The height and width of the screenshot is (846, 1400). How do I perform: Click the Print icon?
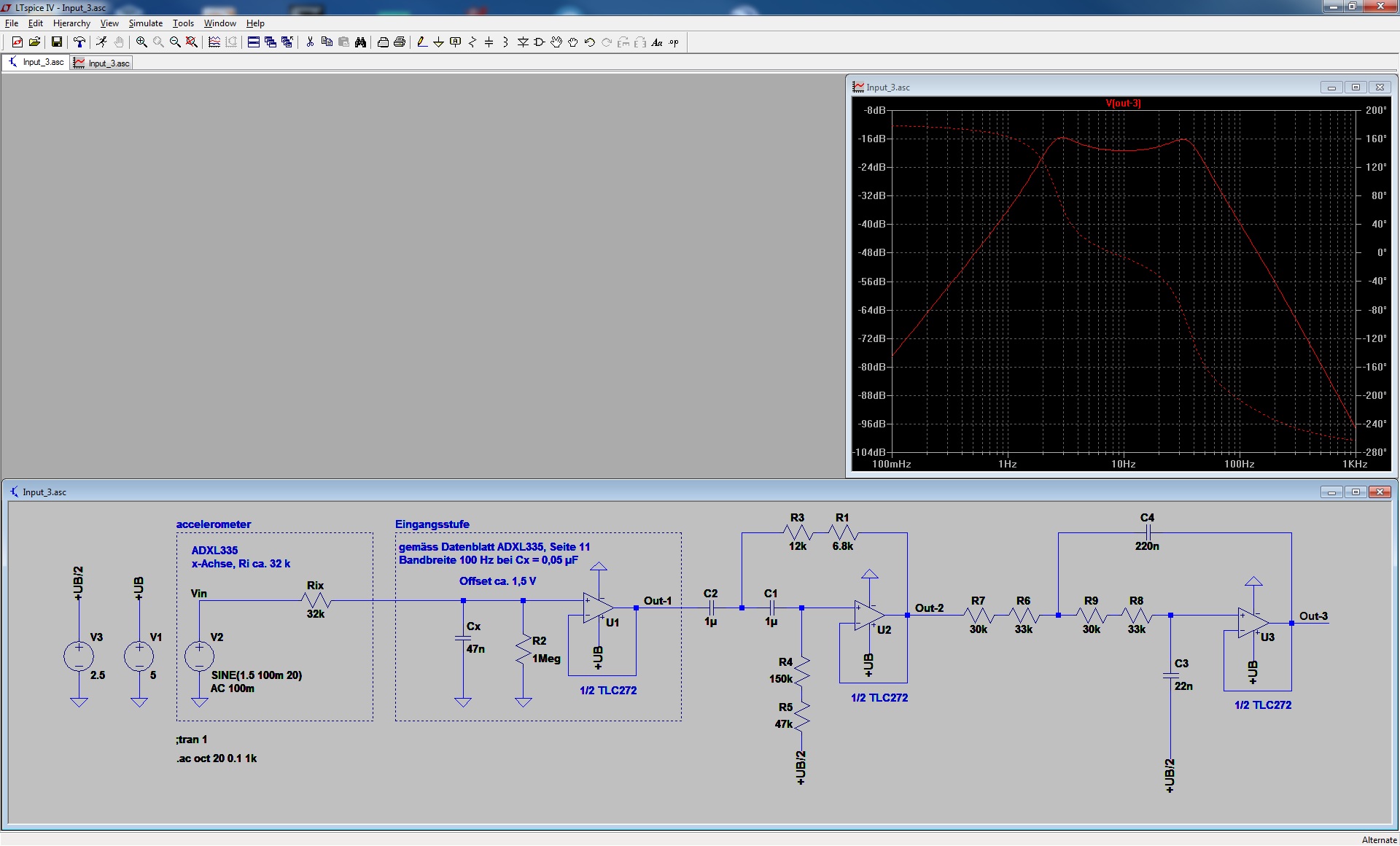pyautogui.click(x=400, y=42)
